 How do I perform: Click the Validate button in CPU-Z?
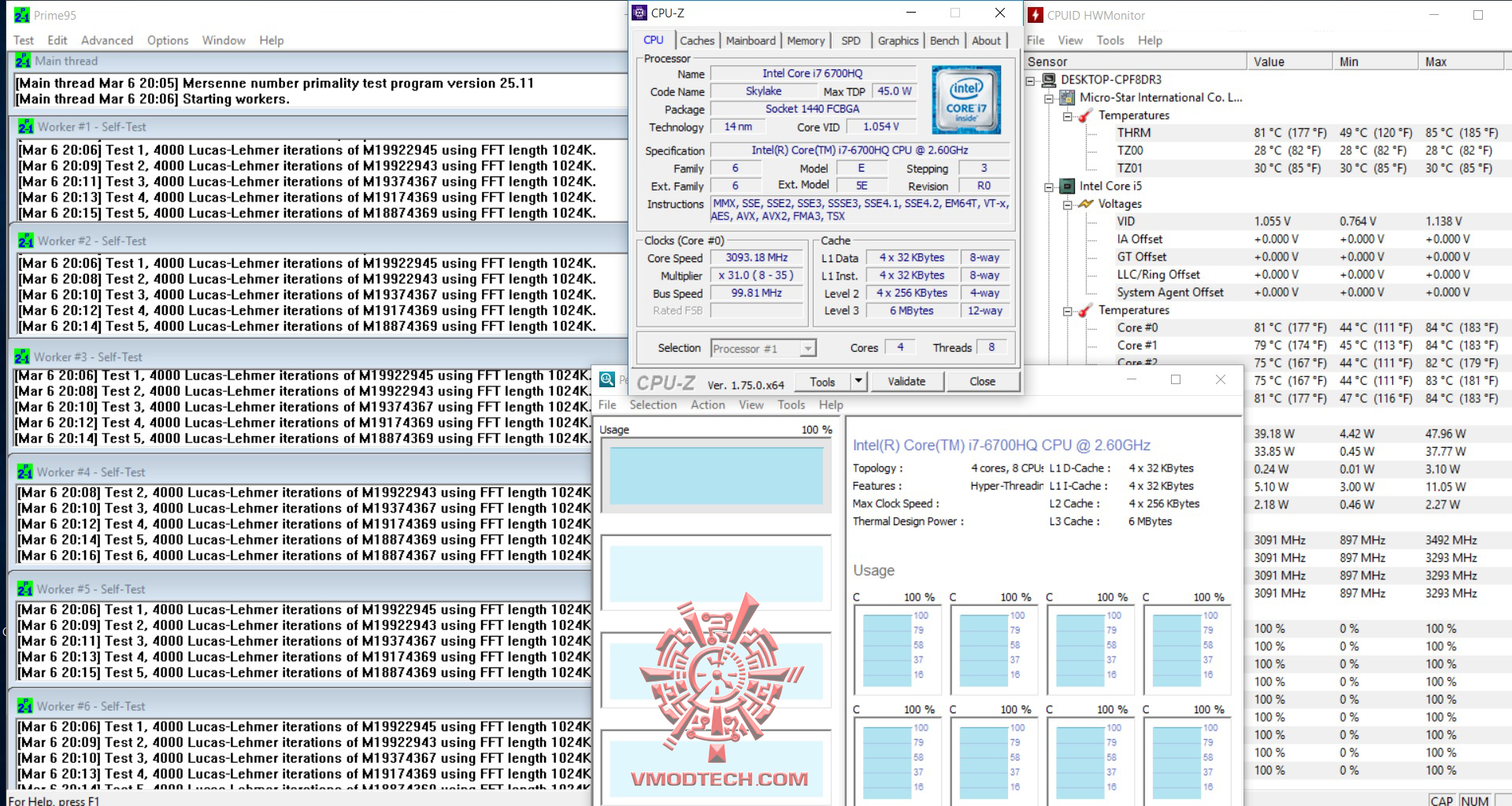(x=906, y=381)
